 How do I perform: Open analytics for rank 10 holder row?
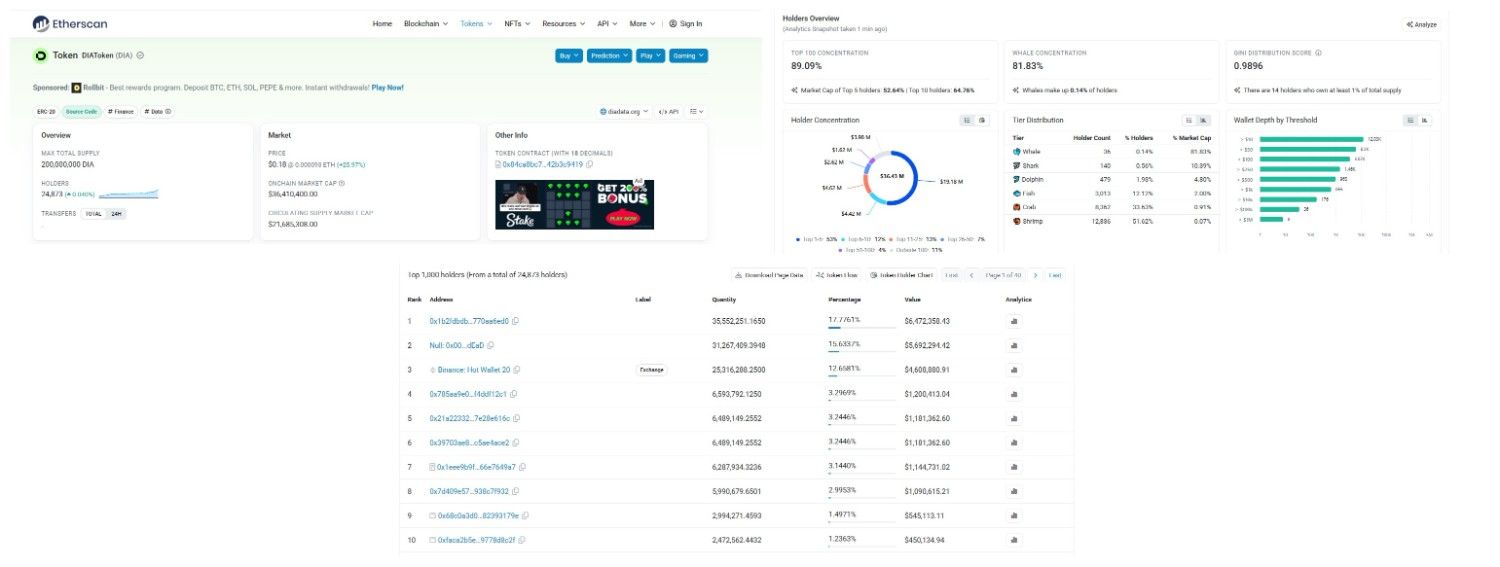point(1014,540)
